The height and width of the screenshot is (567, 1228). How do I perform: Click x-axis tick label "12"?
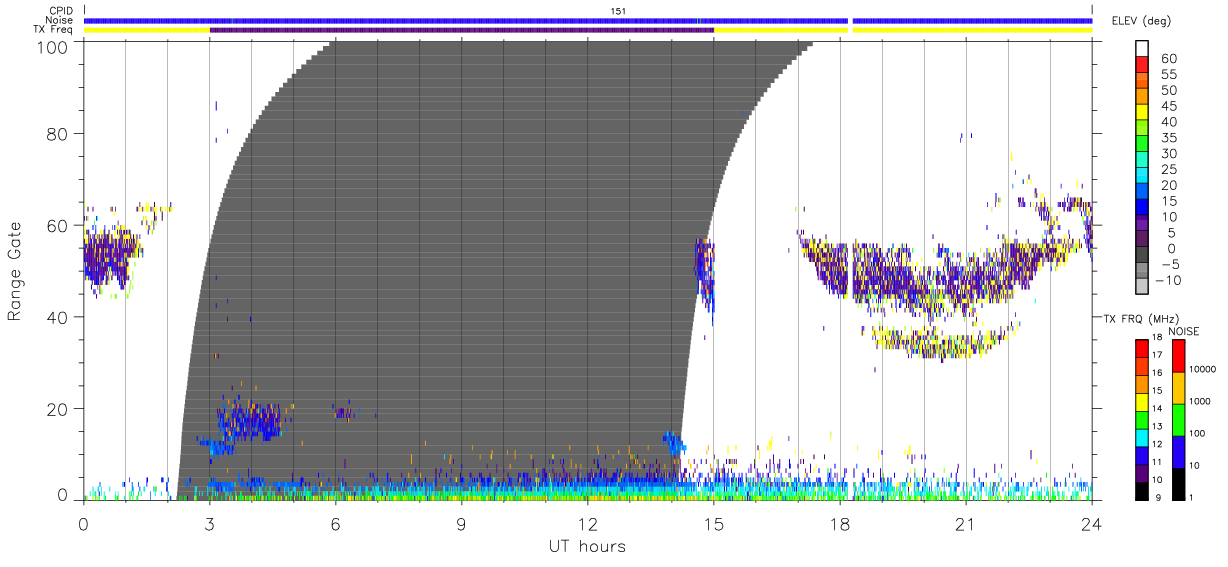coord(588,523)
